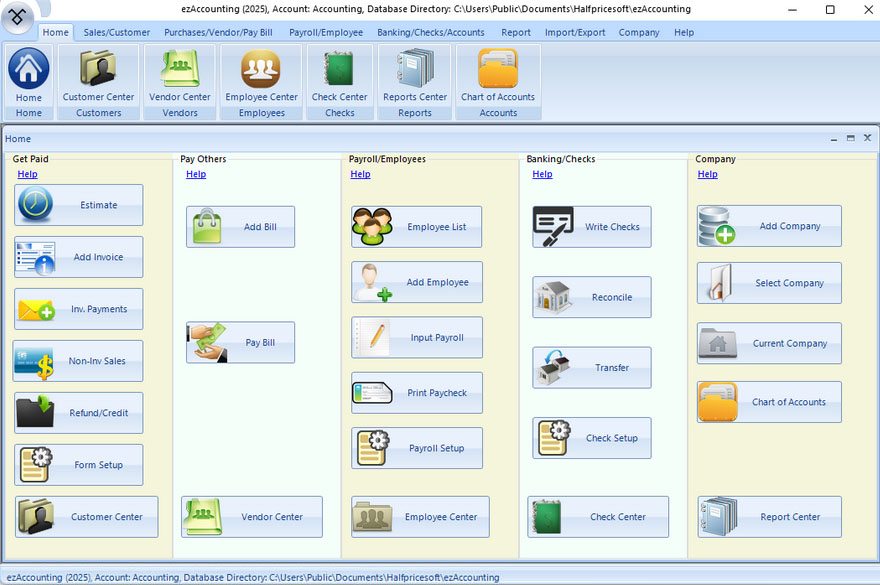Image resolution: width=880 pixels, height=585 pixels.
Task: Open the ezAccounting application orb menu
Action: (x=17, y=17)
